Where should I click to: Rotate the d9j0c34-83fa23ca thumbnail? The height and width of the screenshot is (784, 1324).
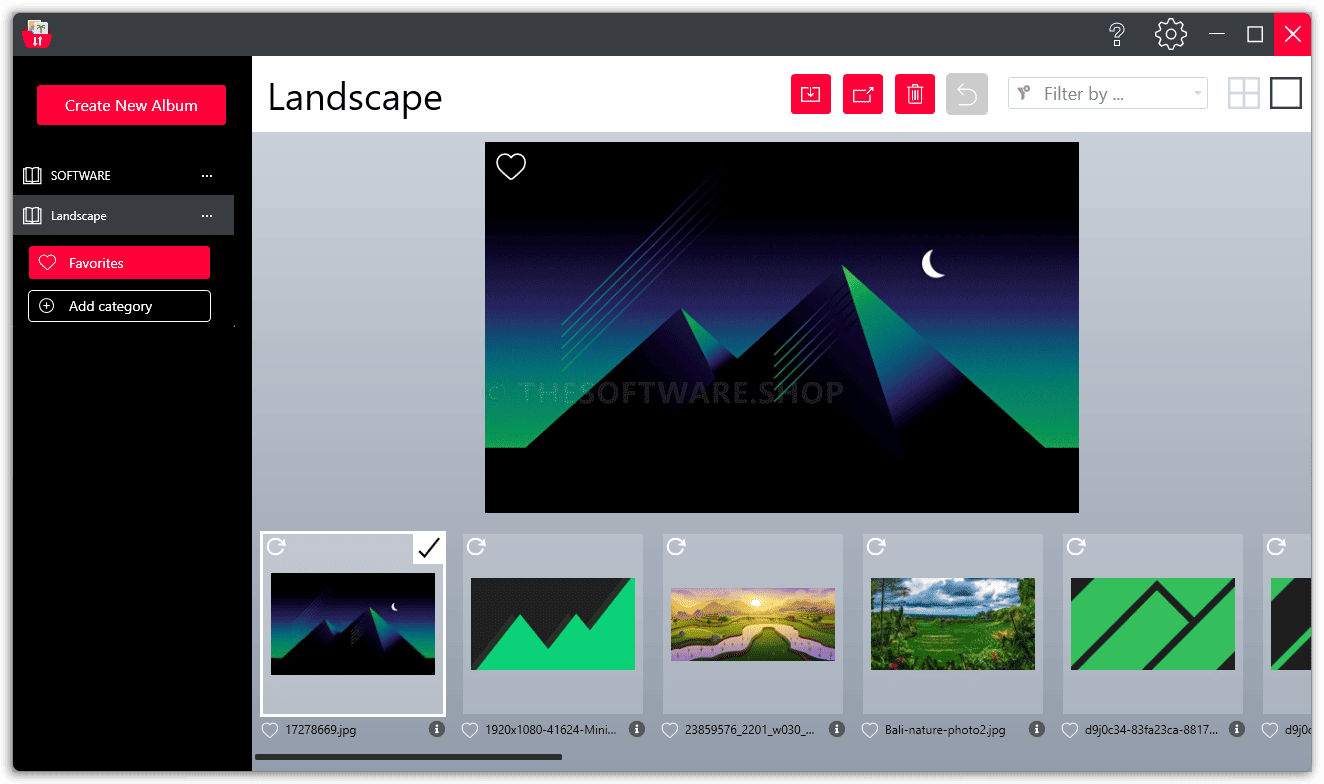[x=1077, y=546]
